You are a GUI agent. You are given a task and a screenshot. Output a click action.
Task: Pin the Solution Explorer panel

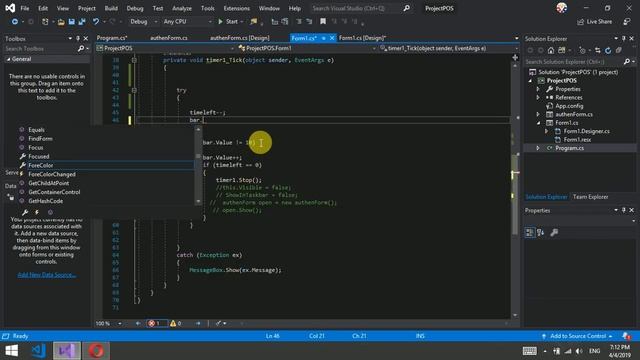624,38
